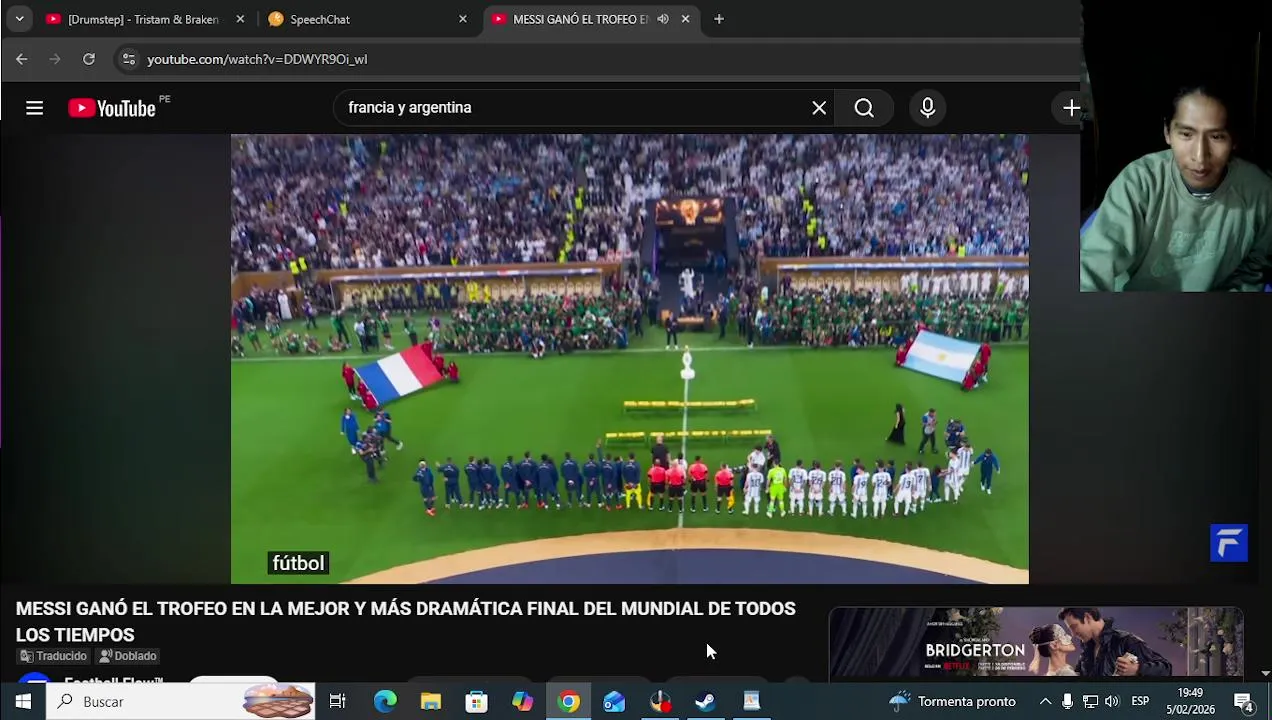1272x720 pixels.
Task: Go back with the browser back arrow
Action: click(21, 59)
